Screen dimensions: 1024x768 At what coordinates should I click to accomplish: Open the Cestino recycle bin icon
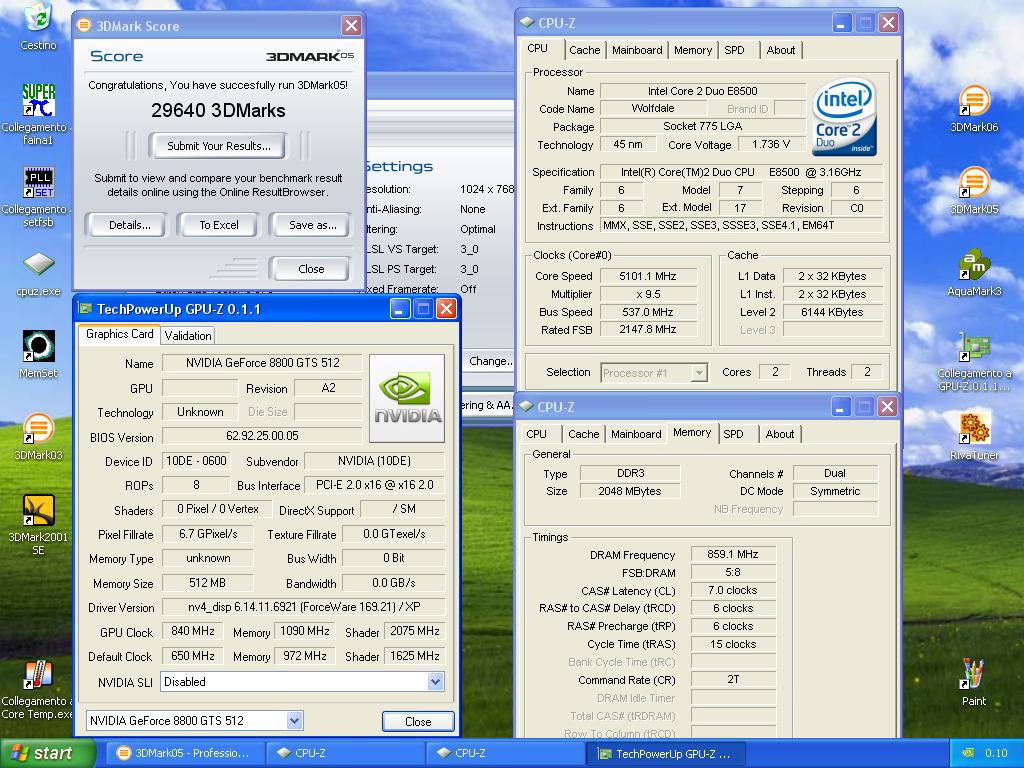[x=38, y=26]
